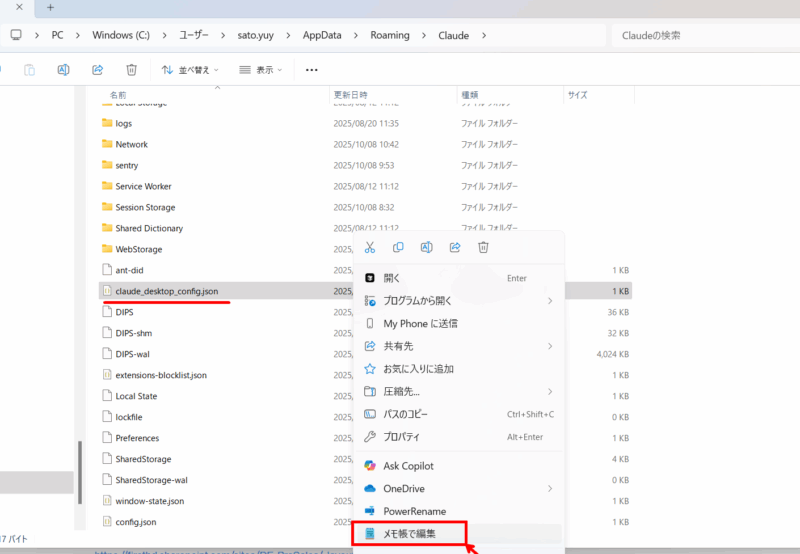This screenshot has width=800, height=554.
Task: Click the delete trash icon in context menu
Action: coord(483,247)
